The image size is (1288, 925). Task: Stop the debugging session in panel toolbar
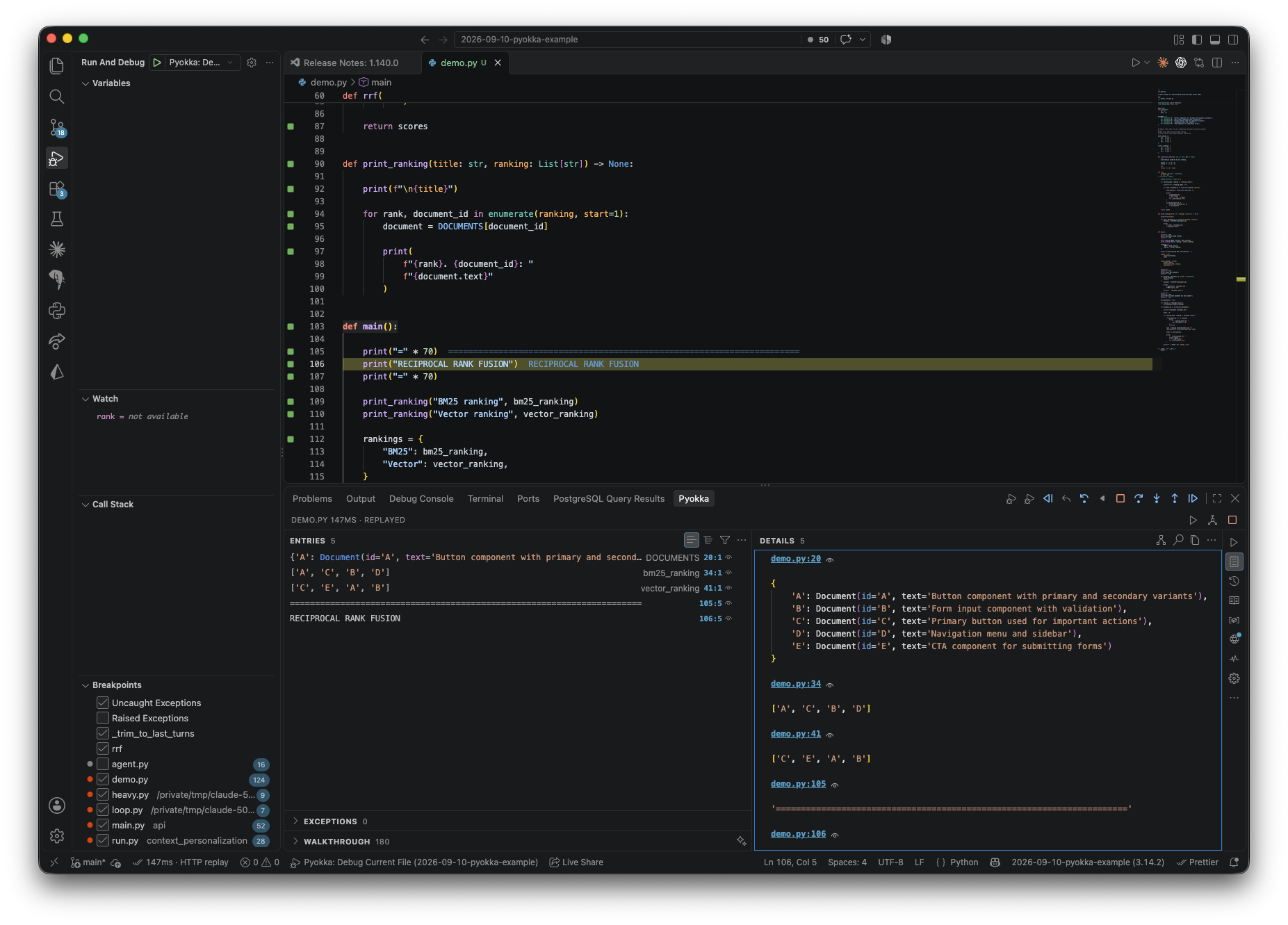pos(1120,498)
